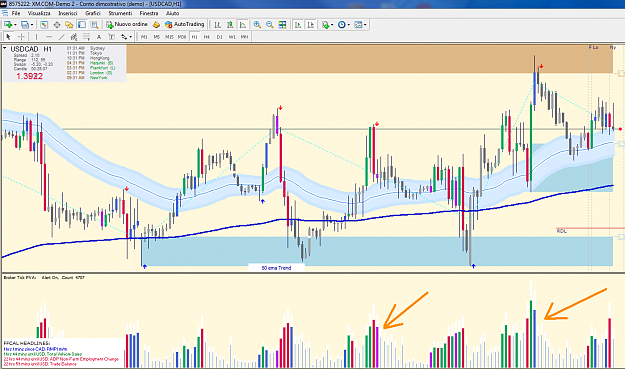Expand the templates dropdown arrow
The image size is (625, 369).
tap(365, 25)
